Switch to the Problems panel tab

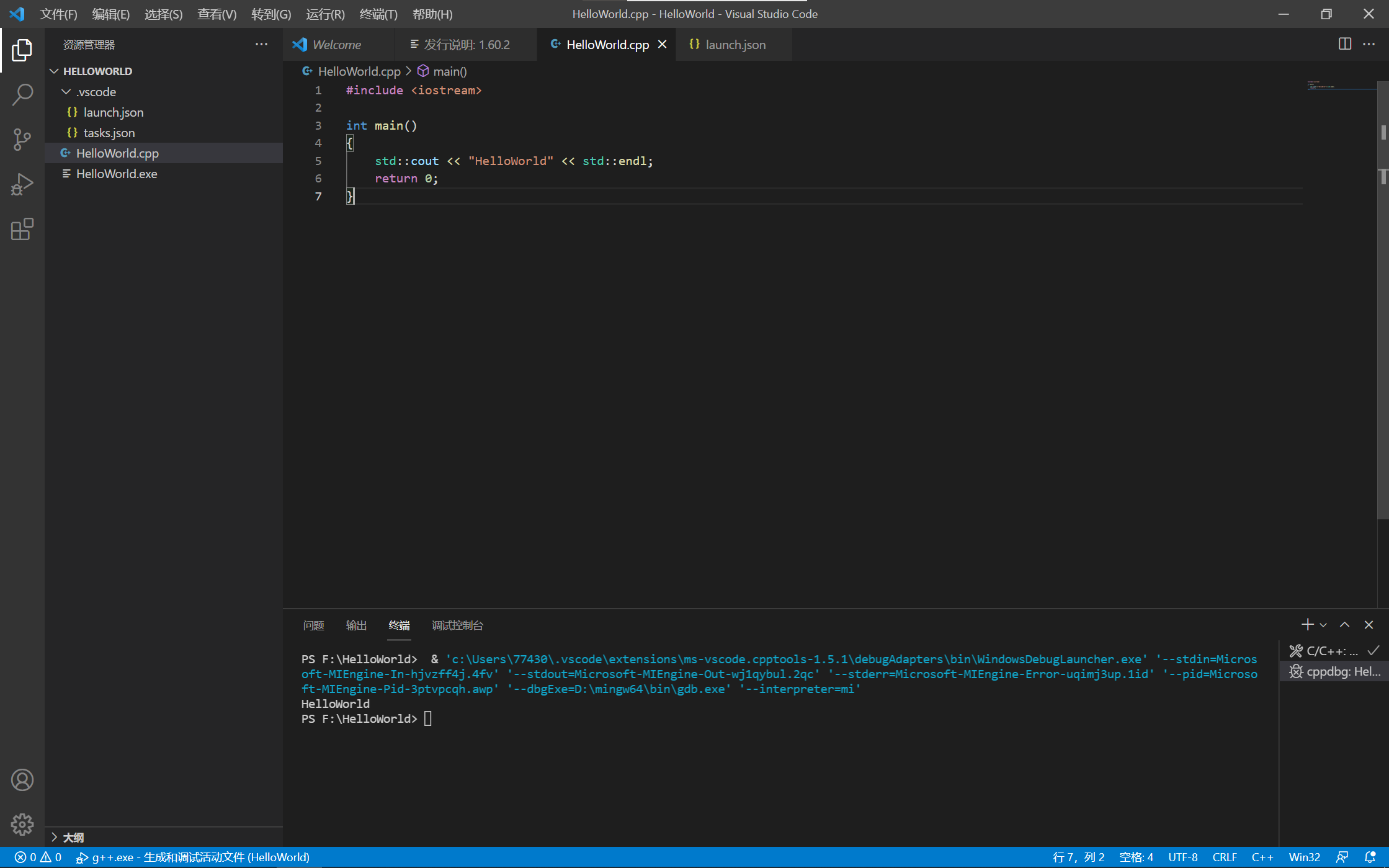point(314,625)
